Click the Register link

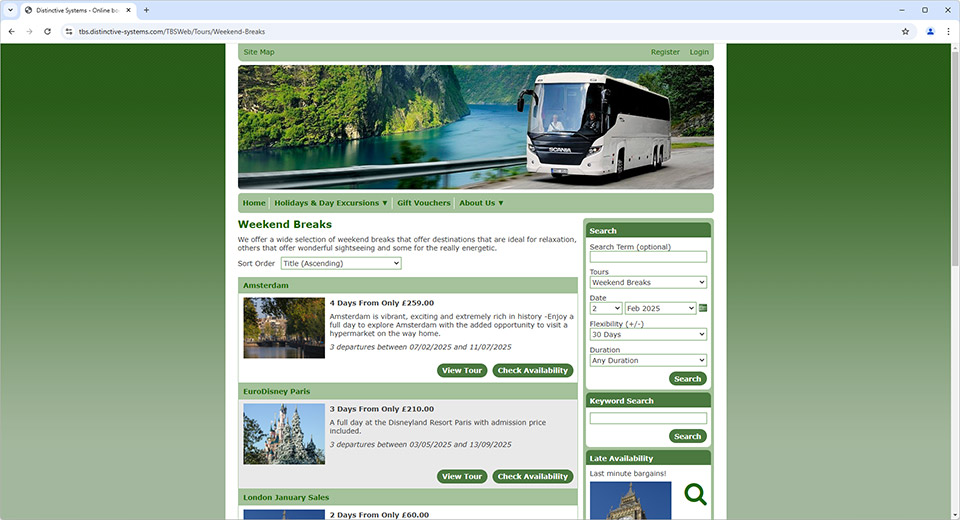tap(665, 52)
